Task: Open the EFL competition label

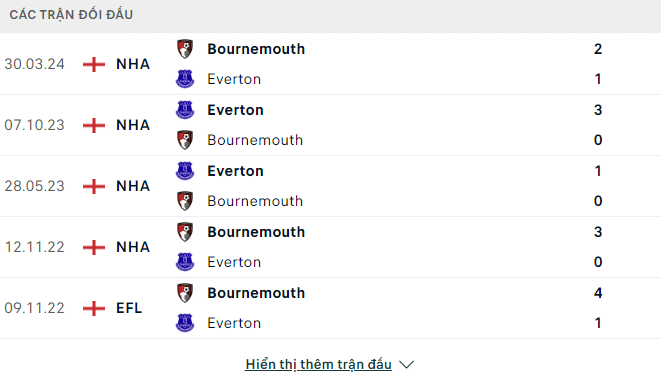Action: 129,308
